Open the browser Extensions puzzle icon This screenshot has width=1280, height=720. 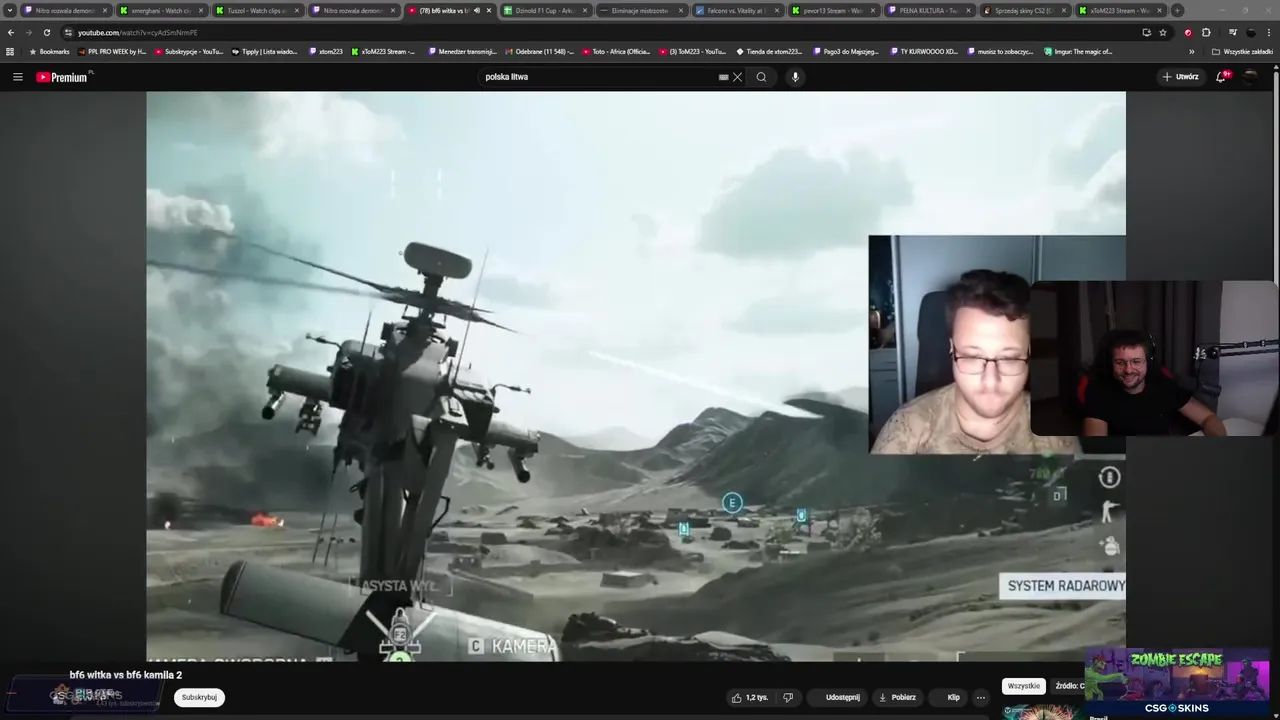(x=1206, y=32)
